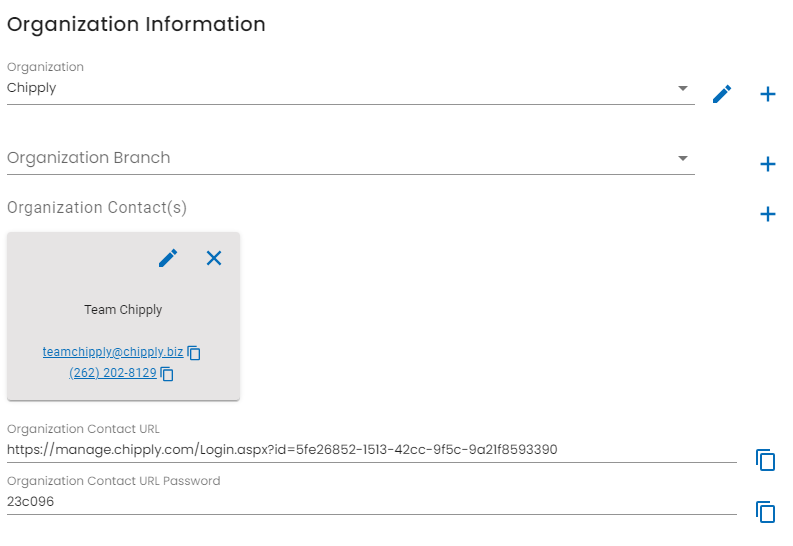Open teamchipply@chipply.biz email link
Screen dimensions: 793x546
(x=113, y=352)
